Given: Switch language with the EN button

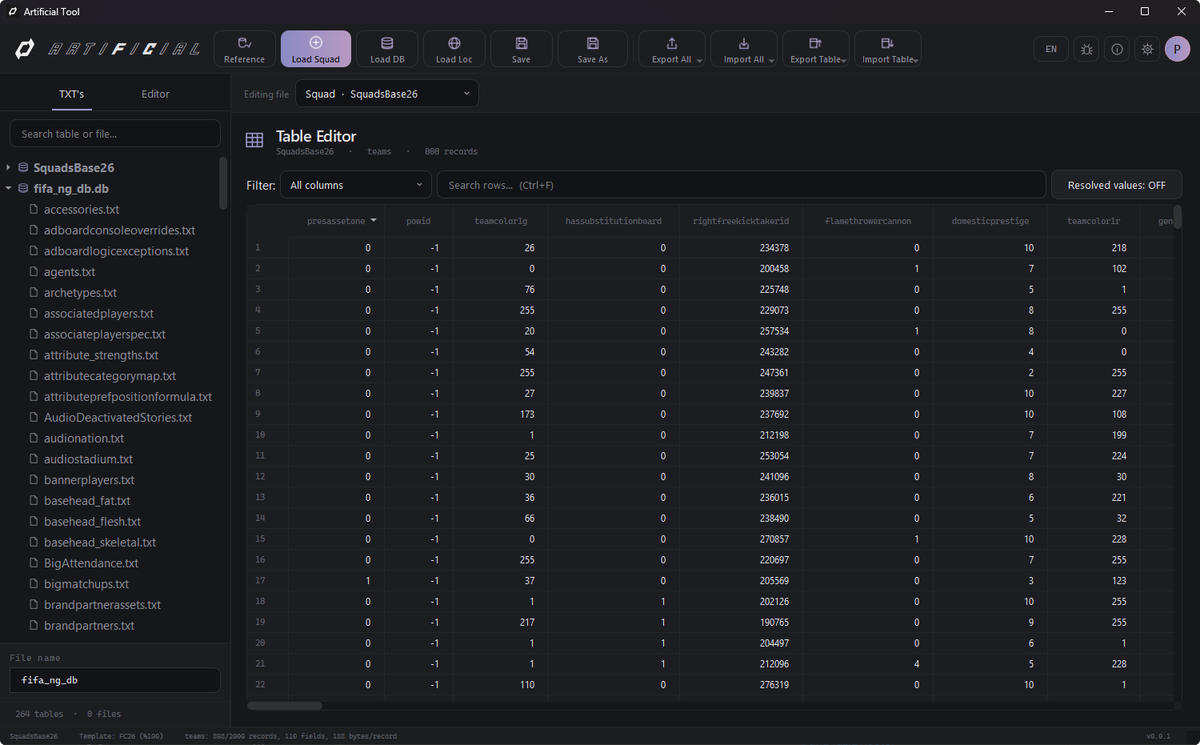Looking at the screenshot, I should tap(1051, 49).
